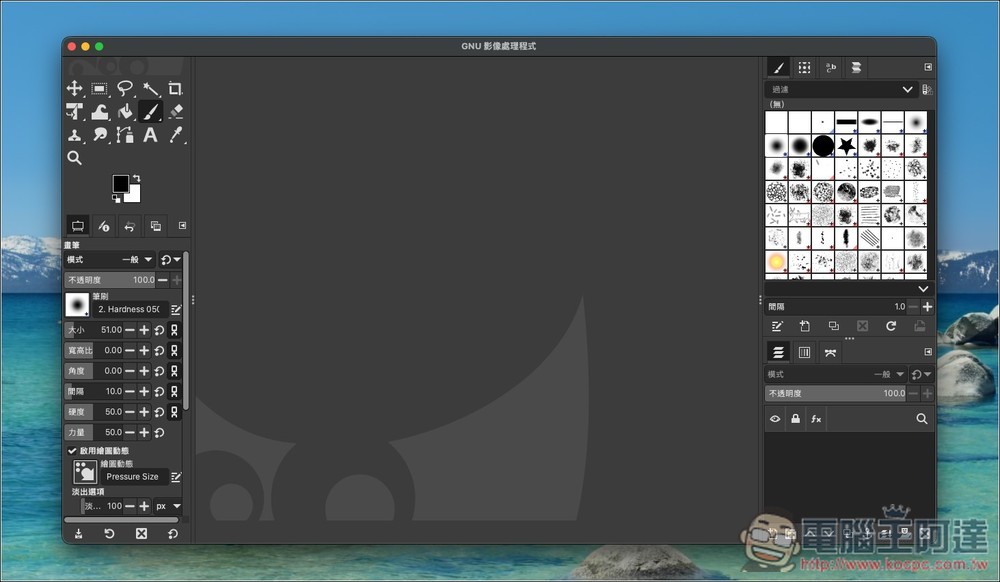Select the Eraser tool
The image size is (1000, 582).
point(175,112)
